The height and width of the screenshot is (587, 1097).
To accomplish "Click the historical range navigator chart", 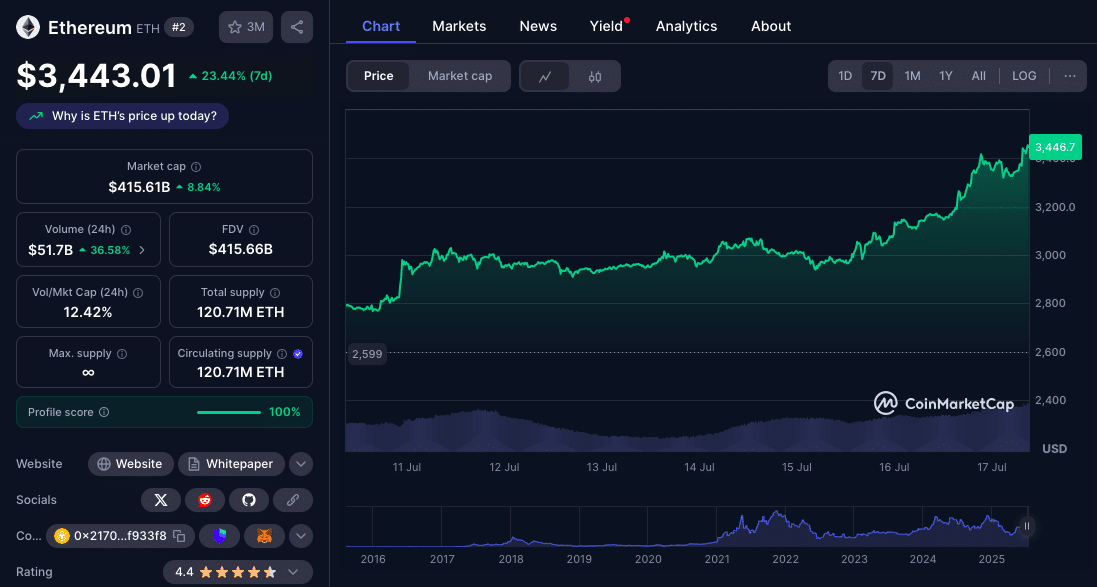I will point(687,528).
